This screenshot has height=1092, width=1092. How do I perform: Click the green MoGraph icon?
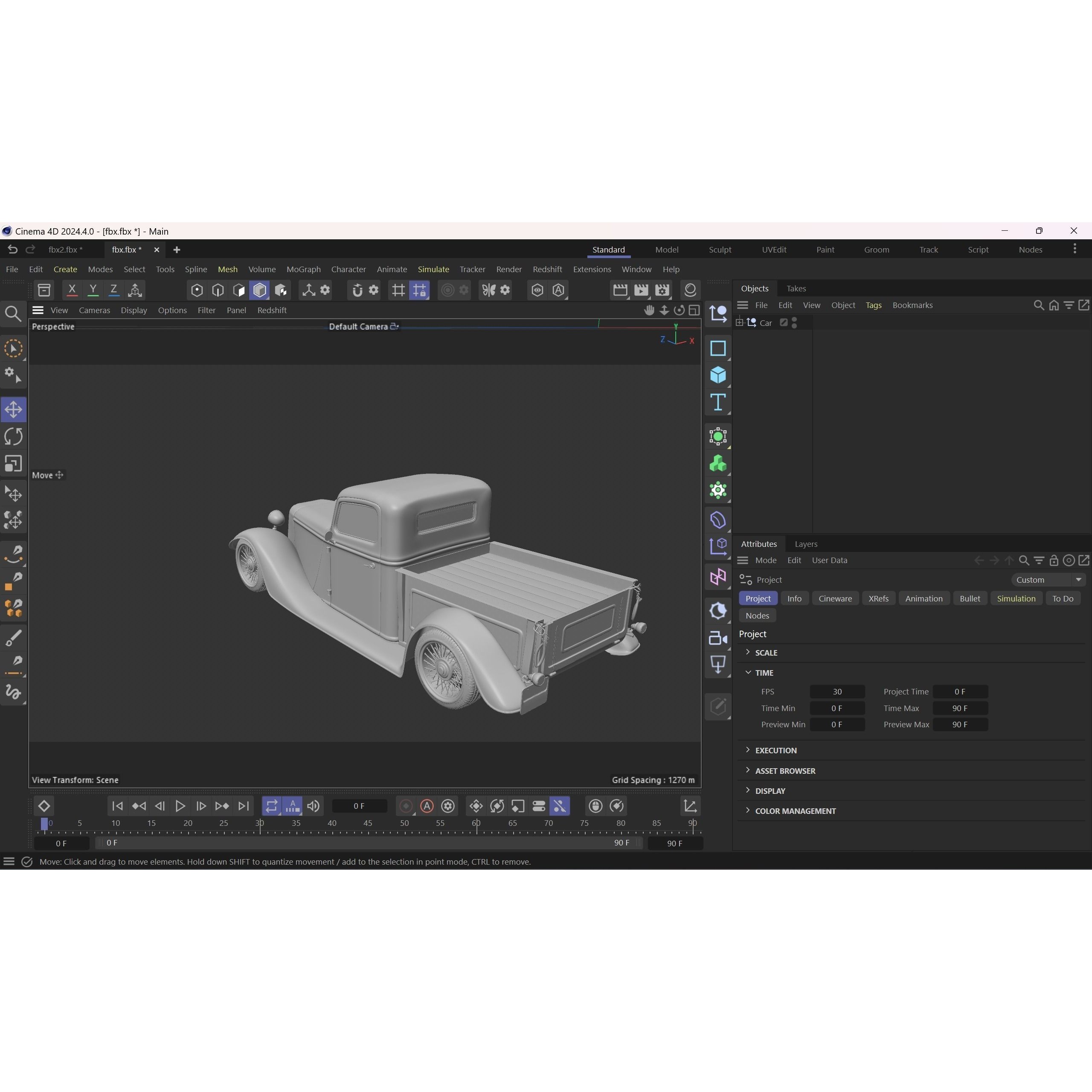(717, 463)
